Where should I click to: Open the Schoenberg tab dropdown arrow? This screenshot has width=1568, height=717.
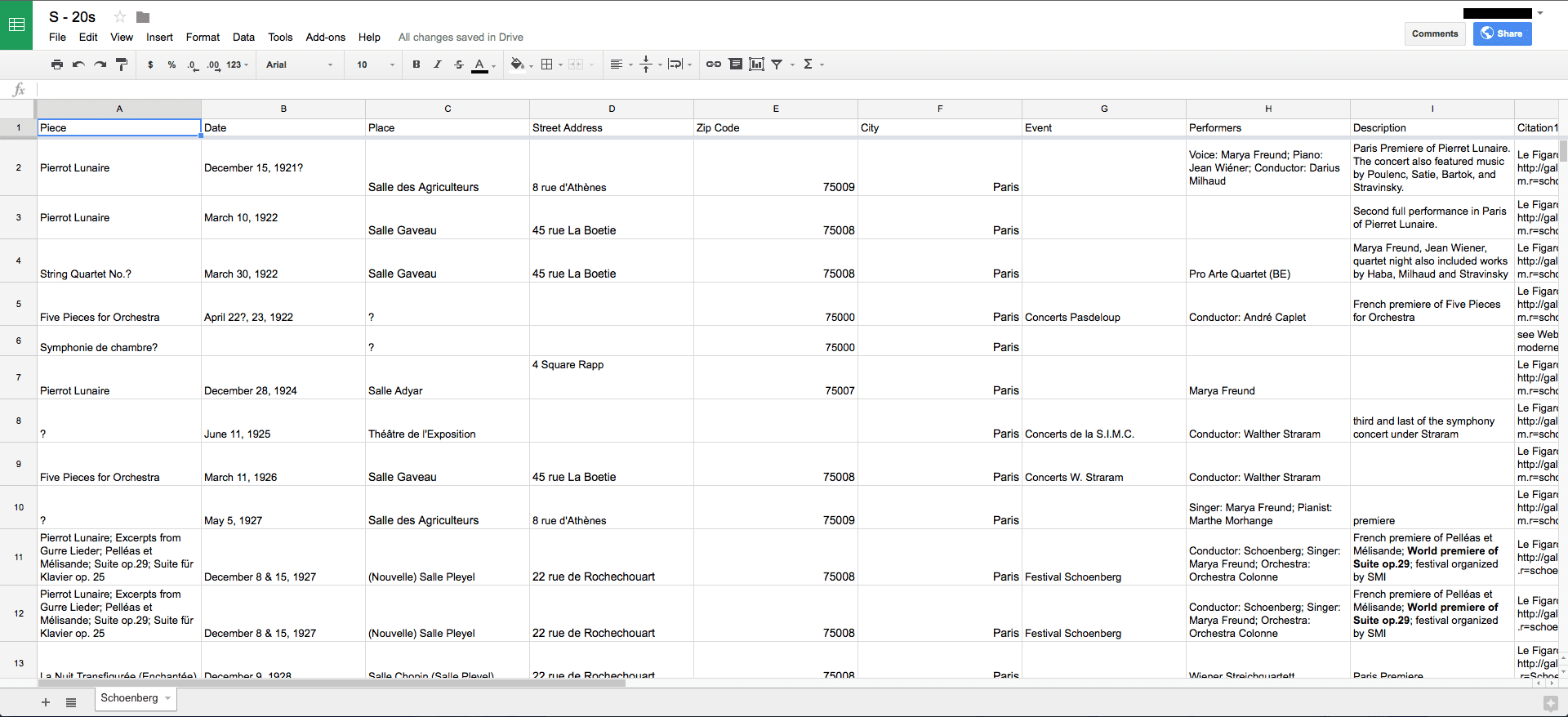coord(168,698)
